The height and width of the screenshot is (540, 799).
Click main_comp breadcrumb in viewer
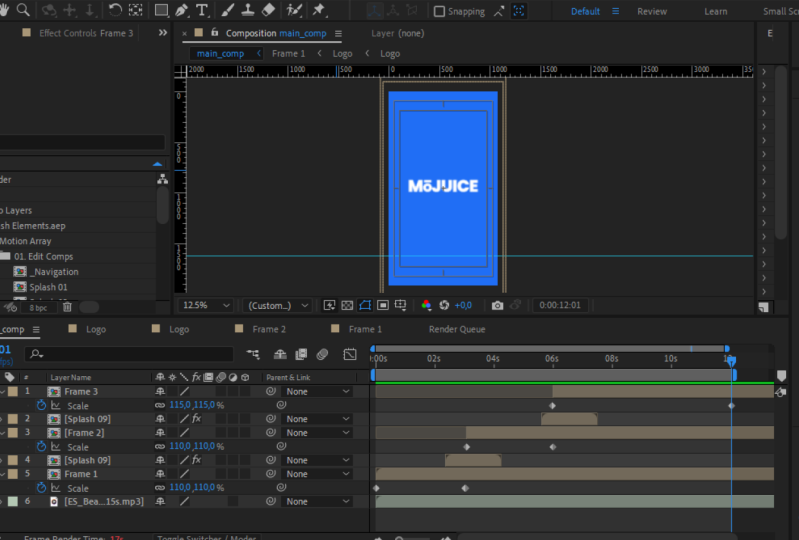[220, 53]
